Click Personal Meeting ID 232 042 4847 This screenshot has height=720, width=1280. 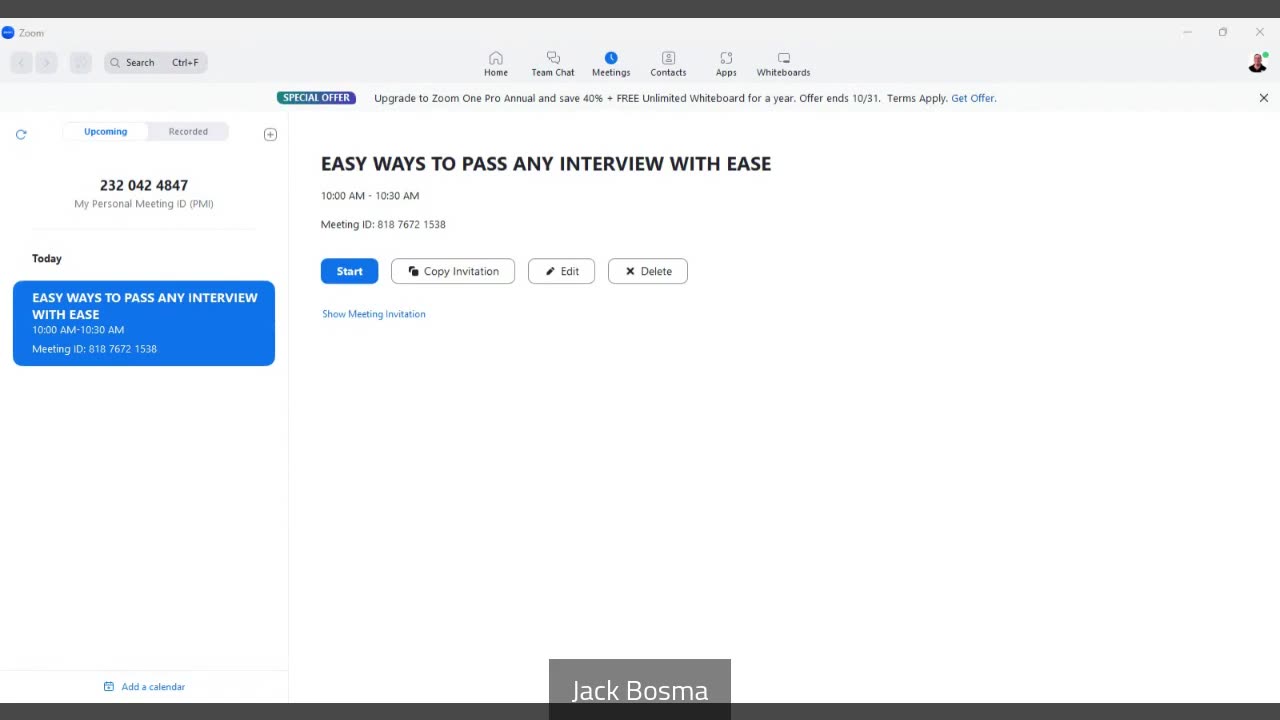[x=144, y=185]
